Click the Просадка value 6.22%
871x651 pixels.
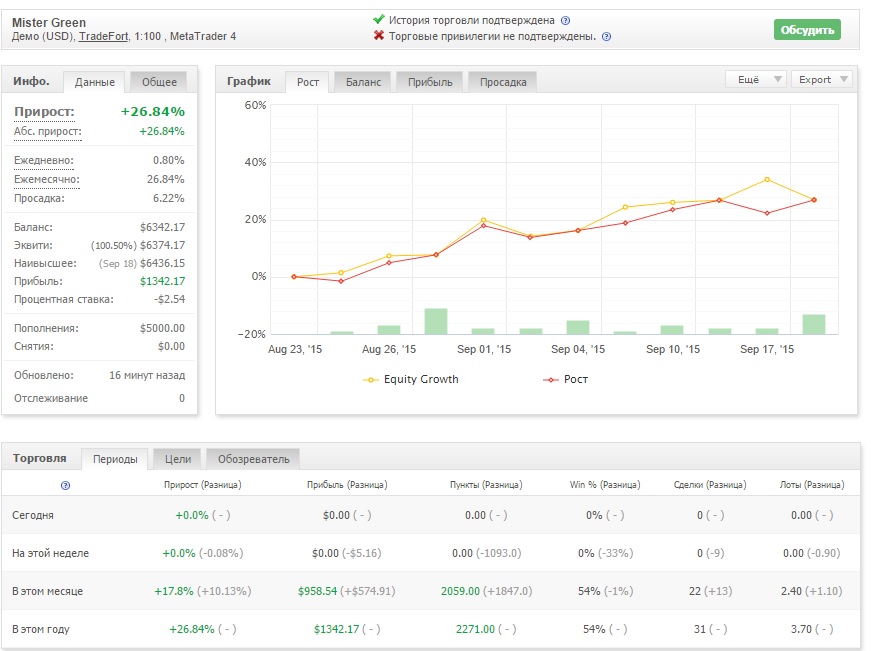coord(168,198)
